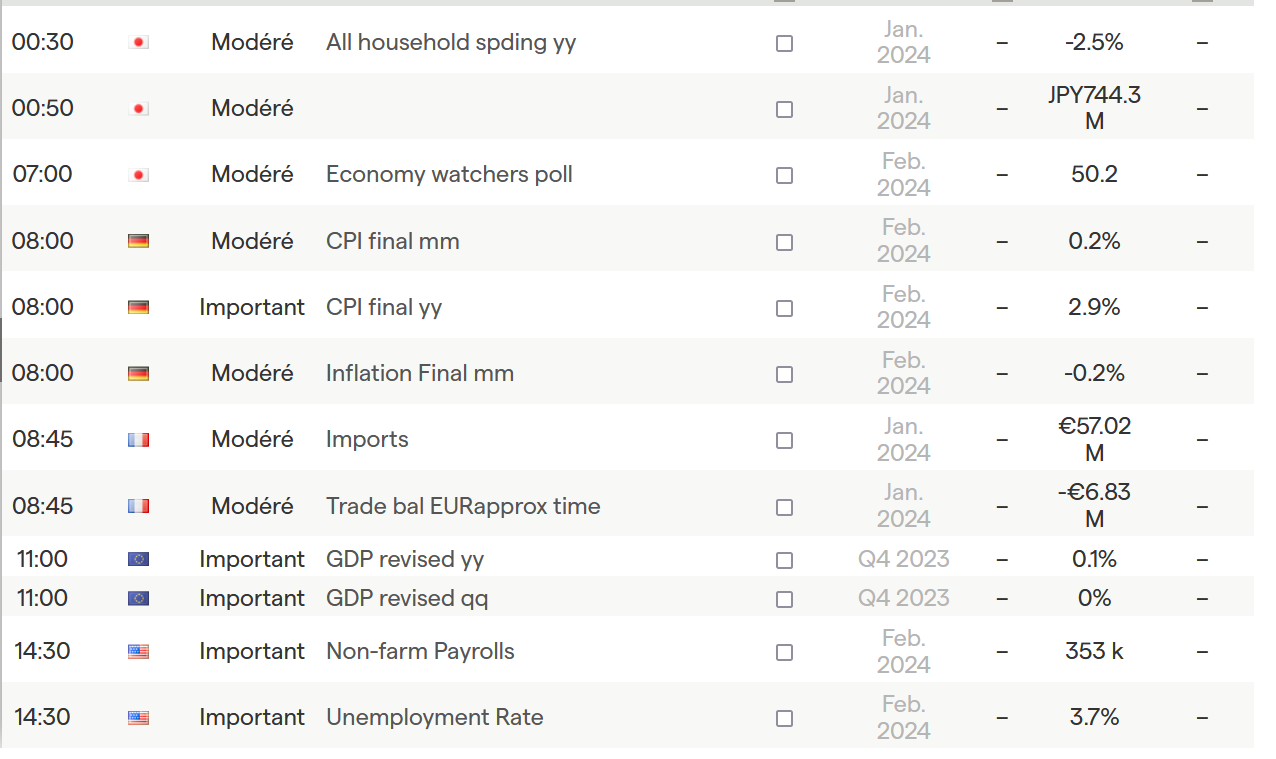This screenshot has height=759, width=1276.
Task: Tick the checkbox for CPI final yy
Action: (x=785, y=308)
